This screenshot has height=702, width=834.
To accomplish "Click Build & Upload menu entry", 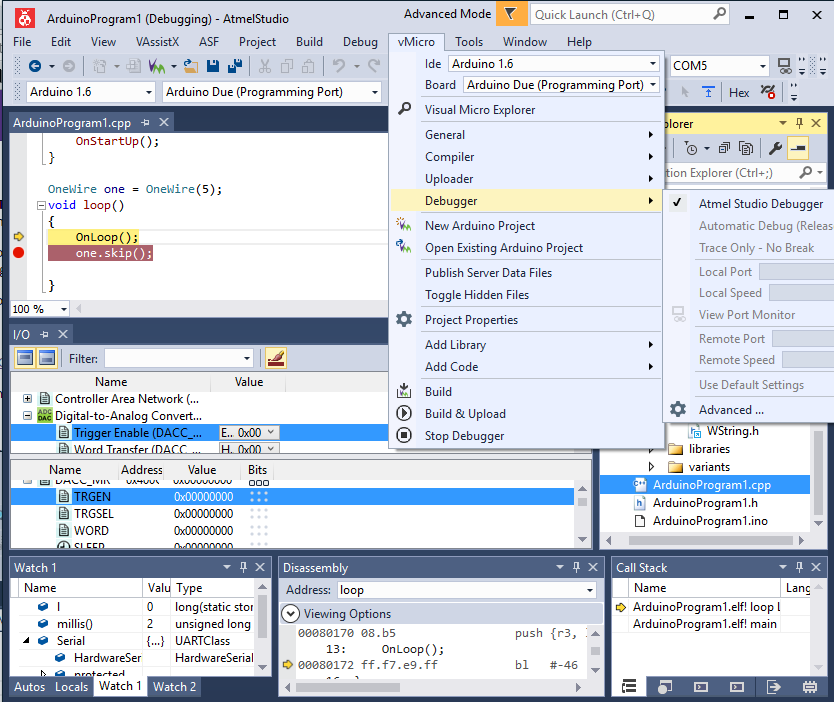I will (x=465, y=413).
